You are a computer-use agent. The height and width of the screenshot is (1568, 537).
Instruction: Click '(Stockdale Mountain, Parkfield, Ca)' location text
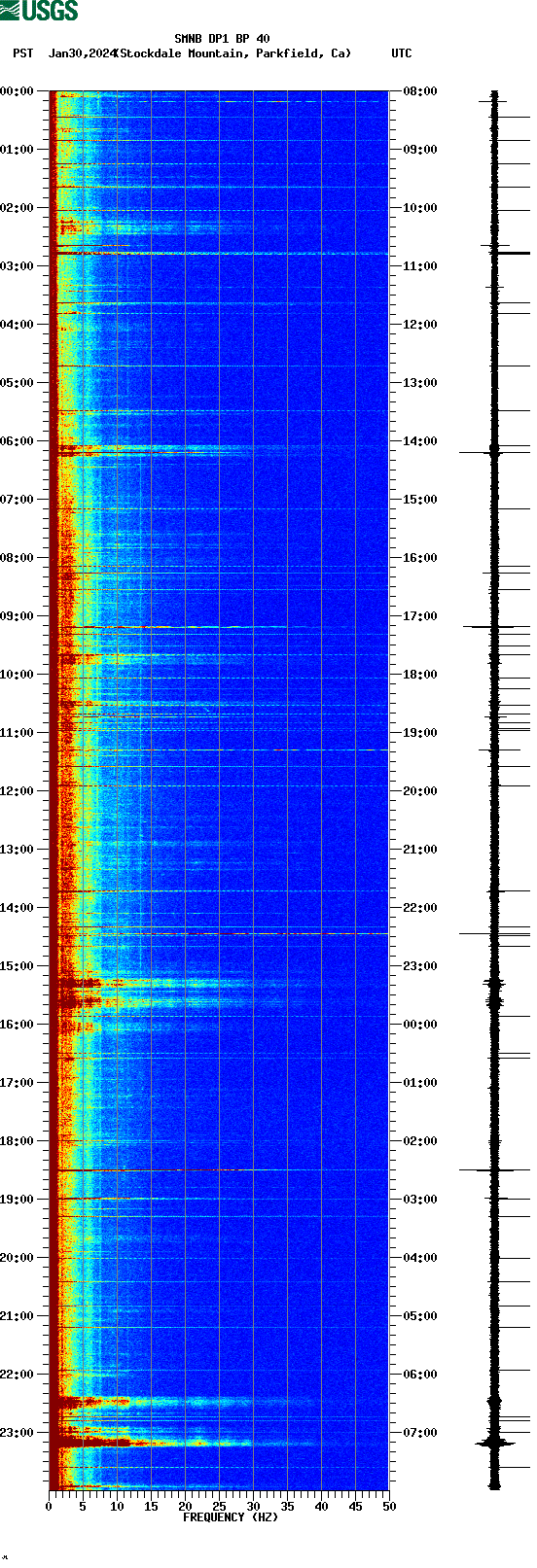tap(233, 53)
